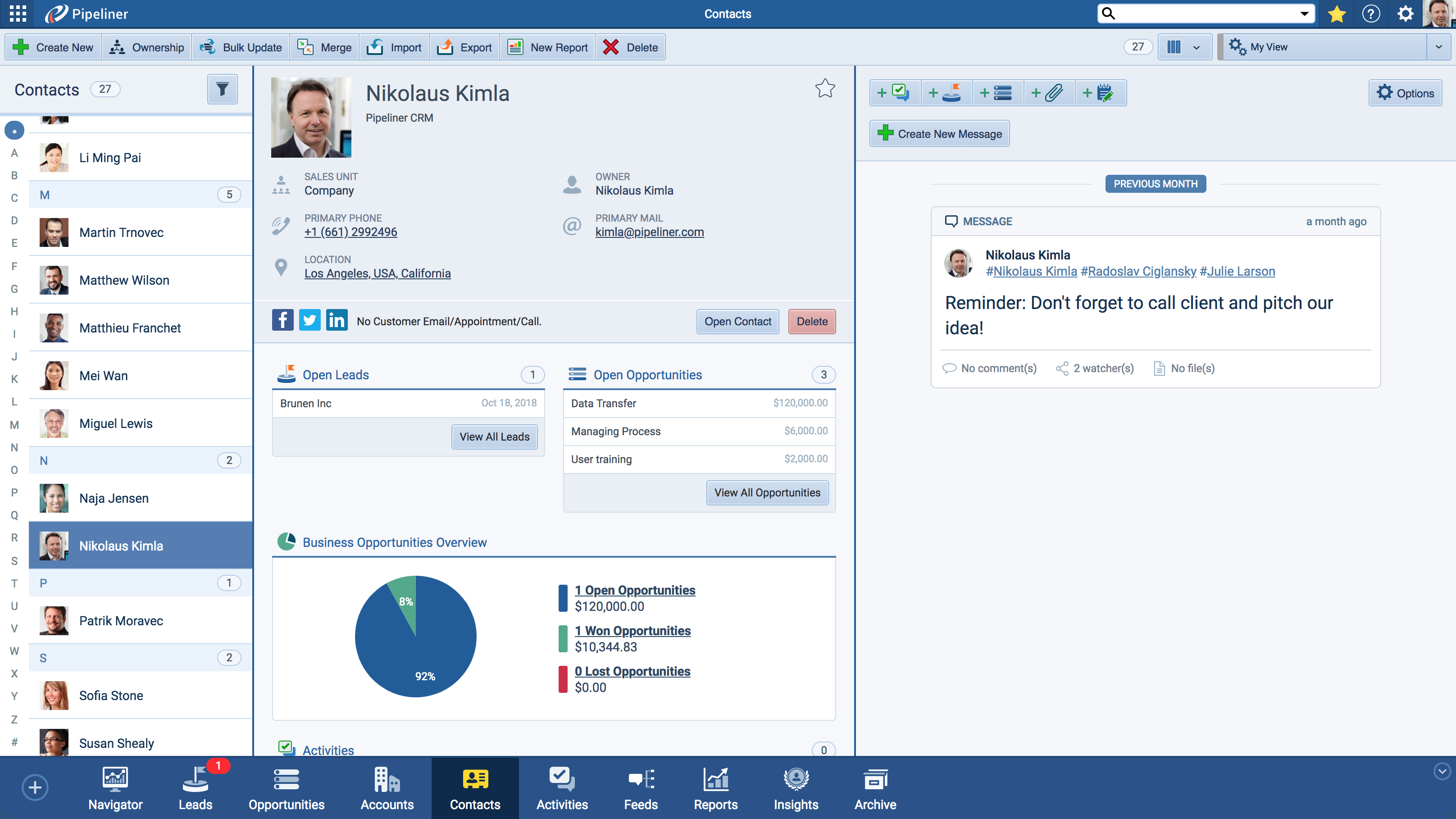
Task: Open the help question mark icon
Action: [x=1371, y=14]
